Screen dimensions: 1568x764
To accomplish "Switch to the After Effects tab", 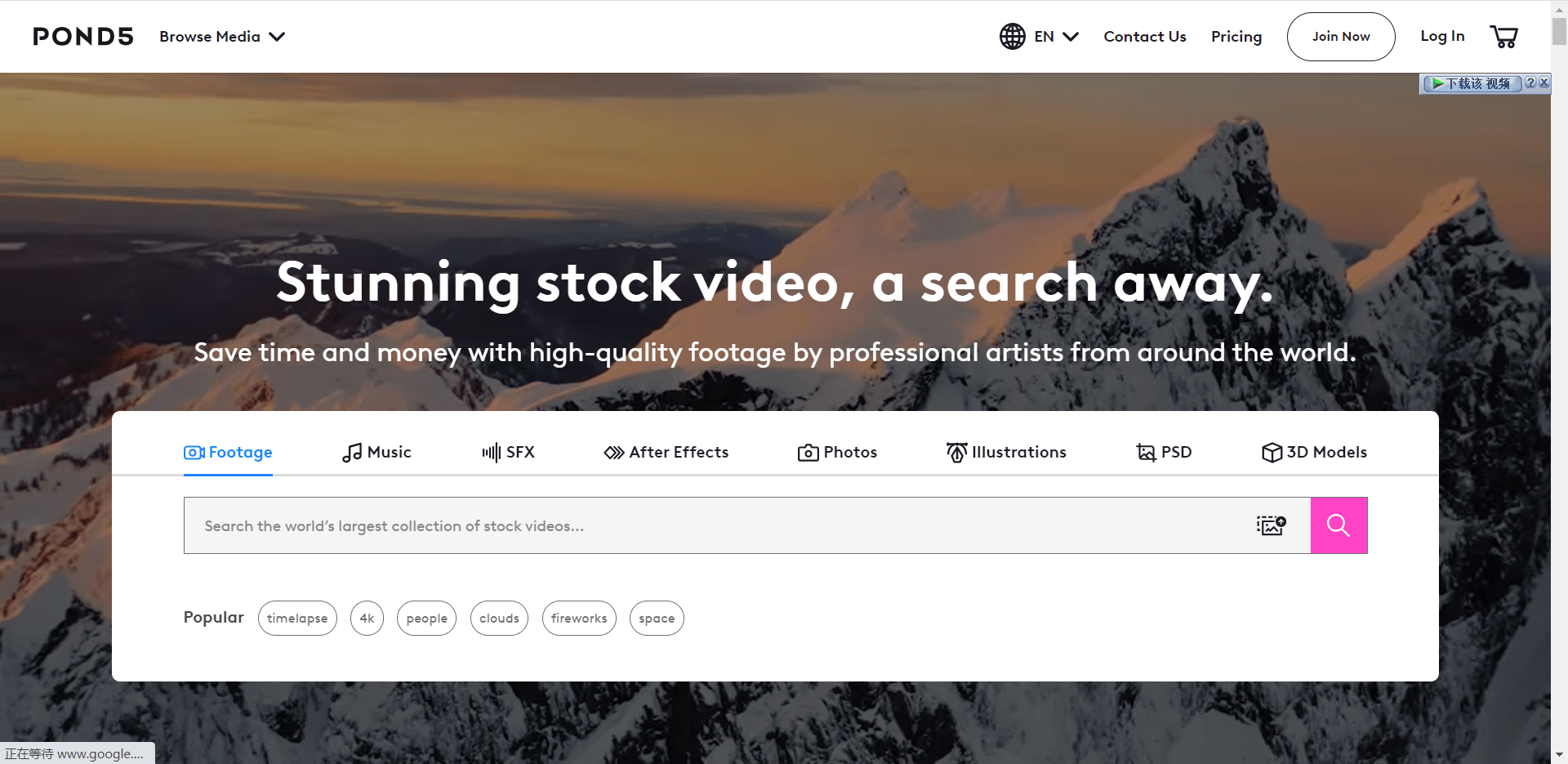I will click(x=666, y=452).
